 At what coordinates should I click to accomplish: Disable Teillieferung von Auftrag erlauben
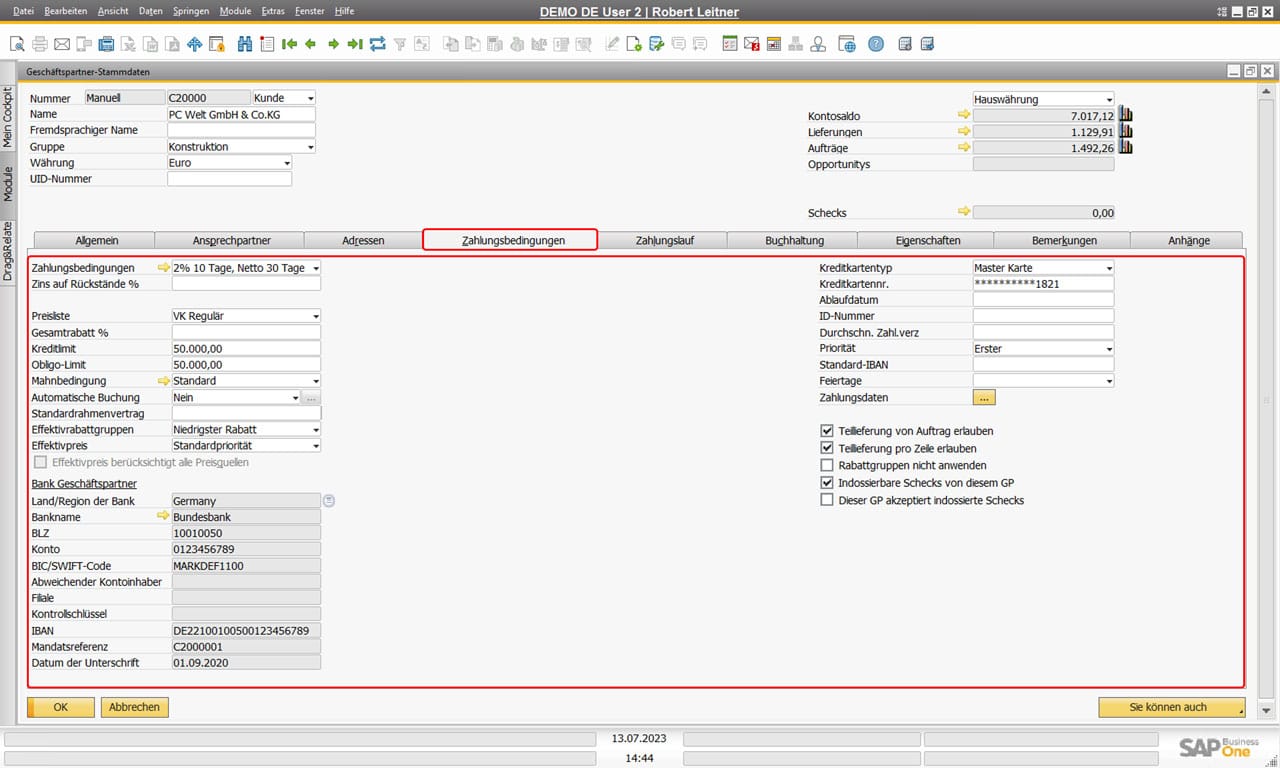click(x=827, y=429)
